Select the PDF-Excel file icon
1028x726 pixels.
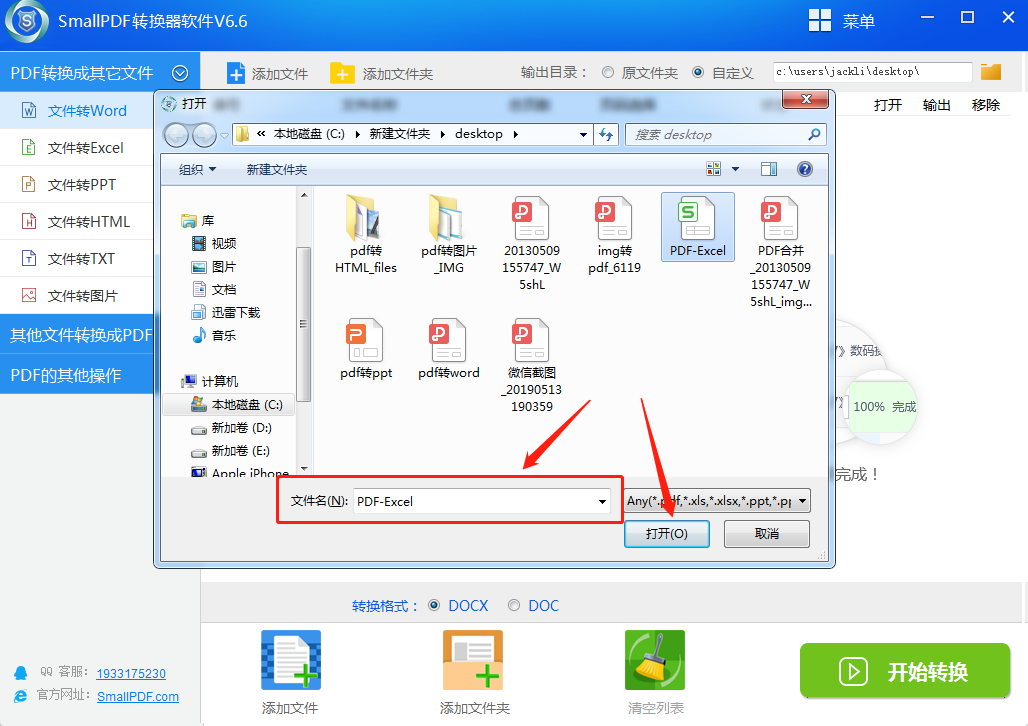697,219
